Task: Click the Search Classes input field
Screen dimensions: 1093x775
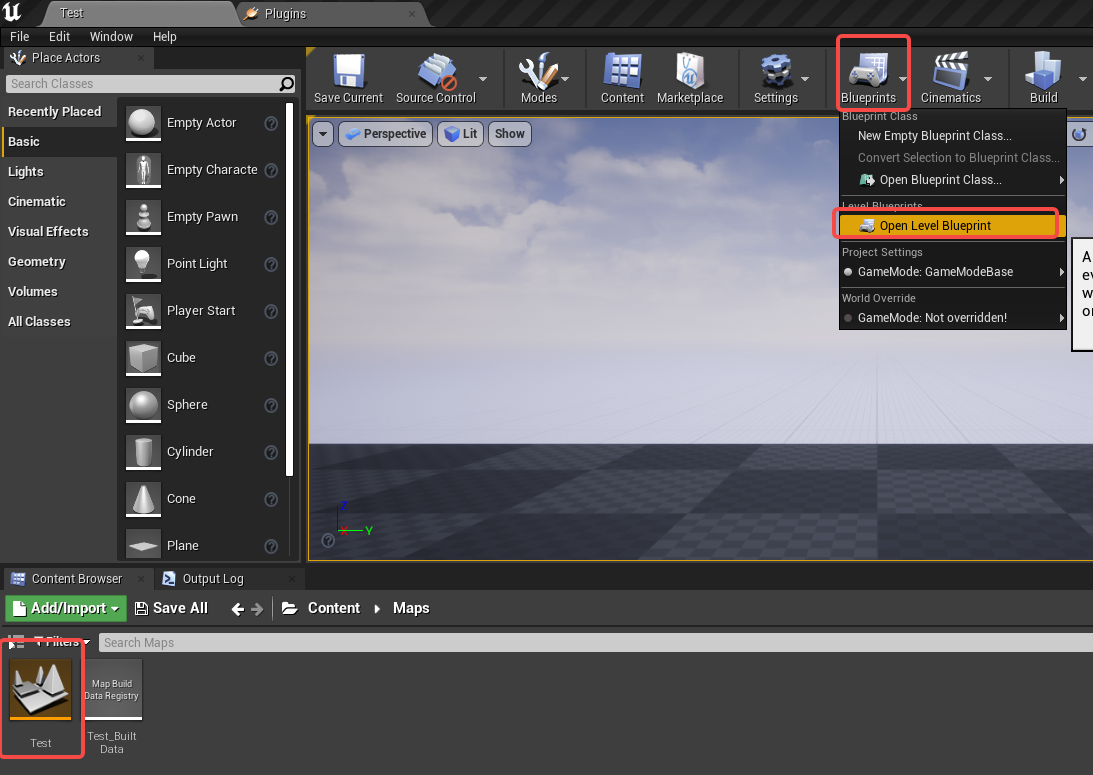Action: pyautogui.click(x=143, y=84)
